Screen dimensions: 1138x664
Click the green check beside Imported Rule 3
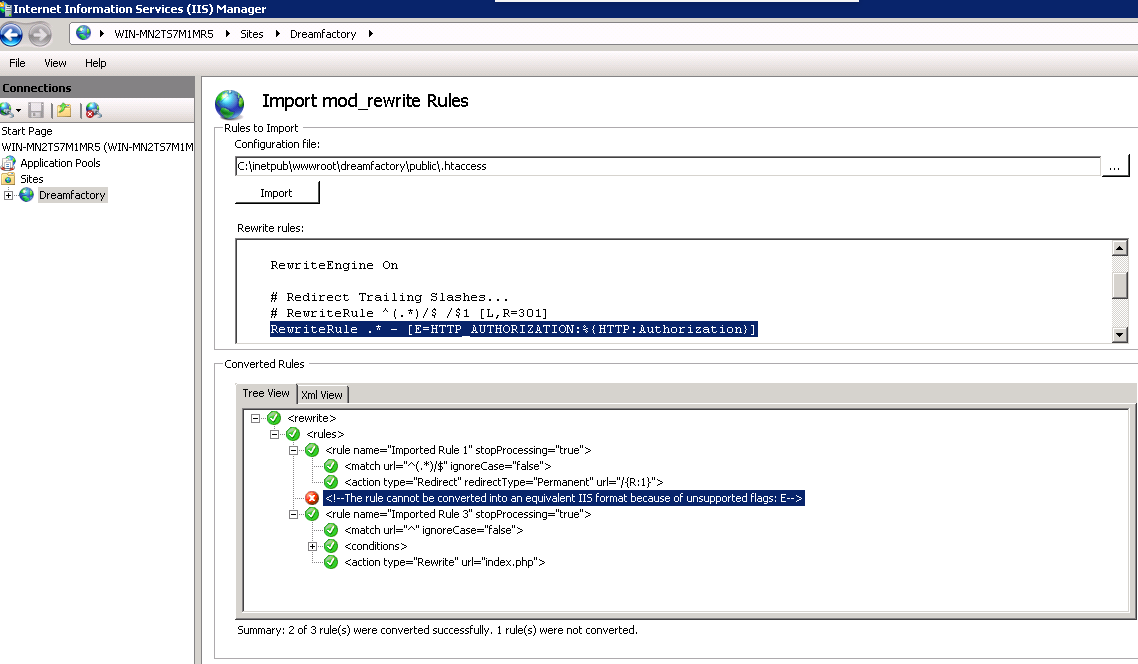click(312, 514)
